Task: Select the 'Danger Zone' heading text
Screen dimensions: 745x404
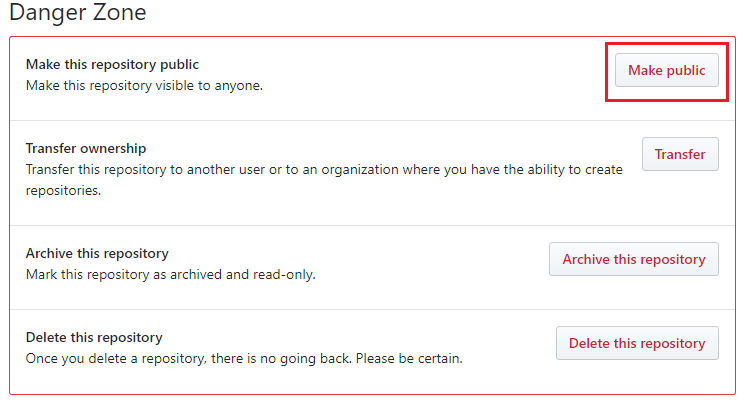Action: [x=77, y=12]
